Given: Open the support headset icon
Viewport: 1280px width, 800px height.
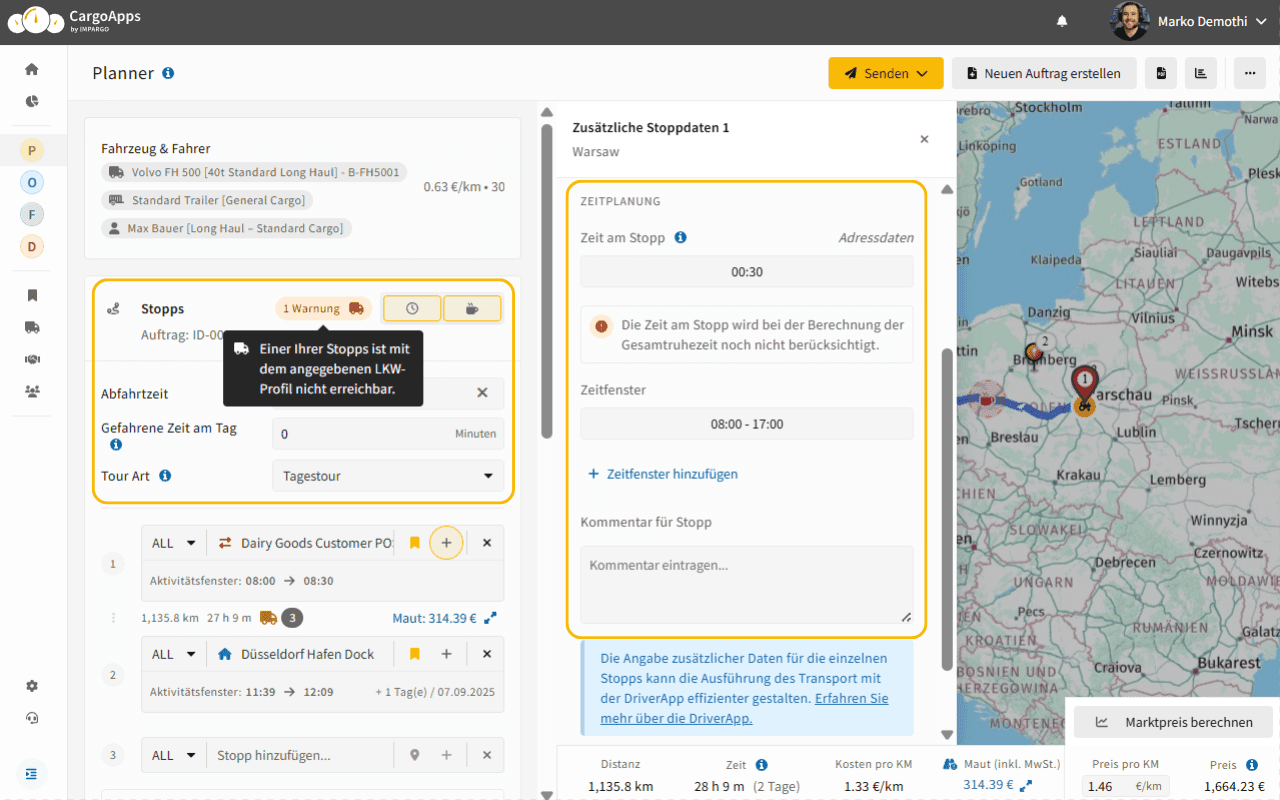Looking at the screenshot, I should (x=32, y=718).
